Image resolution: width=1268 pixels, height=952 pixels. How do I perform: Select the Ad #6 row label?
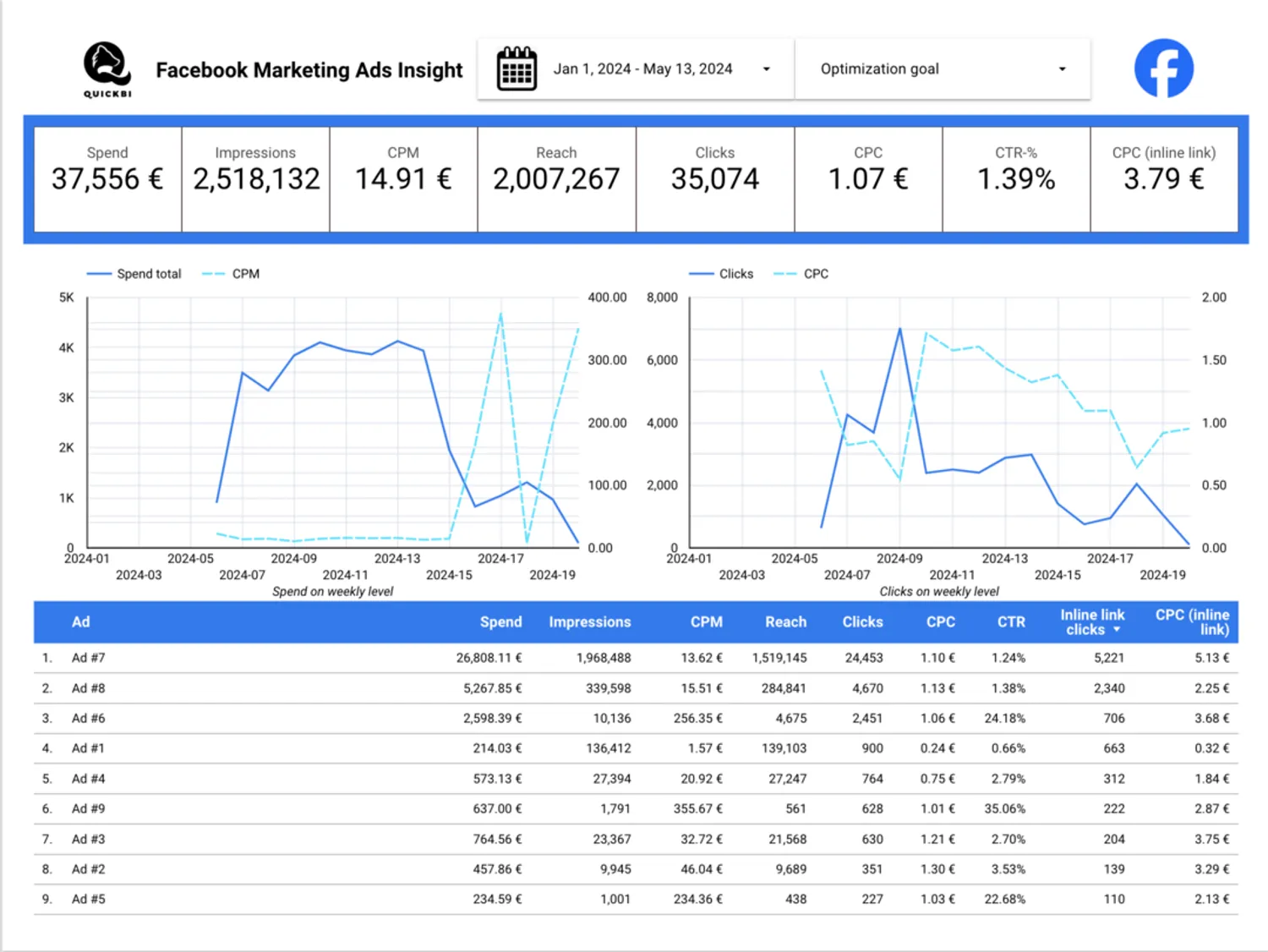(88, 719)
